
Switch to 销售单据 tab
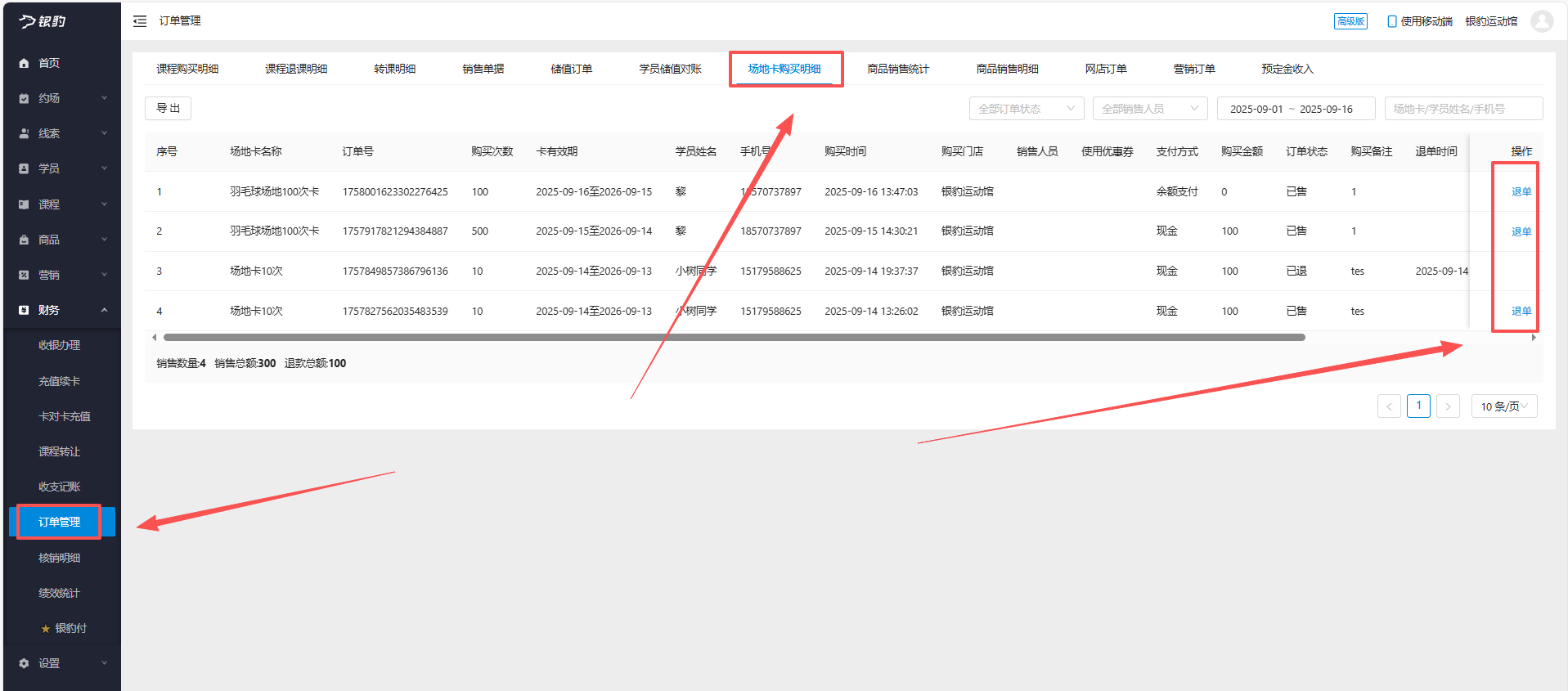click(x=483, y=69)
